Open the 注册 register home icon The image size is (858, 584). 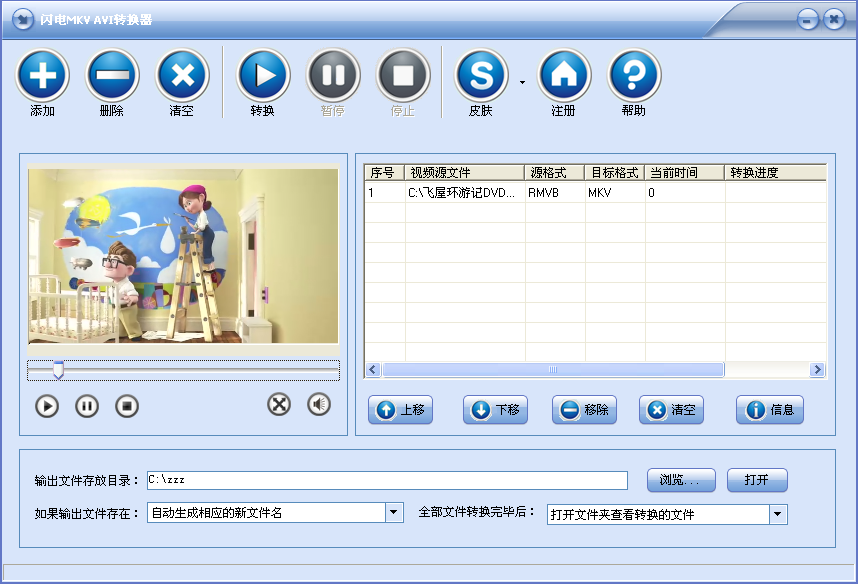tap(564, 75)
